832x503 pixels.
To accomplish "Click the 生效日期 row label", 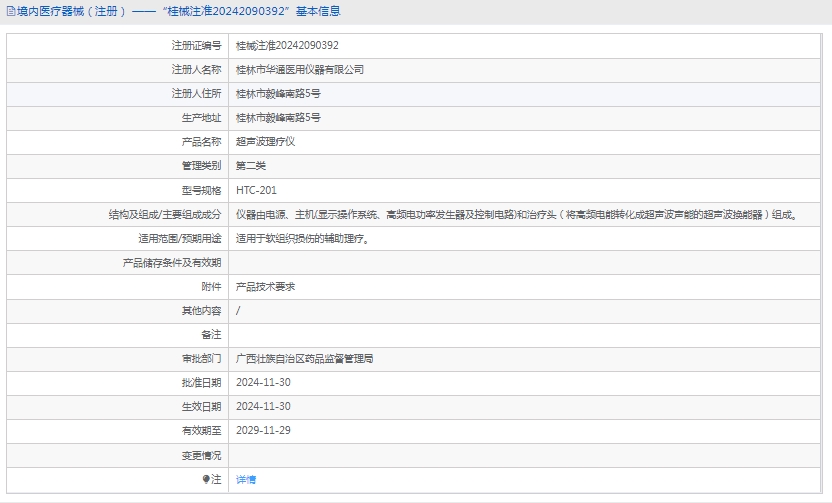I will (x=201, y=407).
